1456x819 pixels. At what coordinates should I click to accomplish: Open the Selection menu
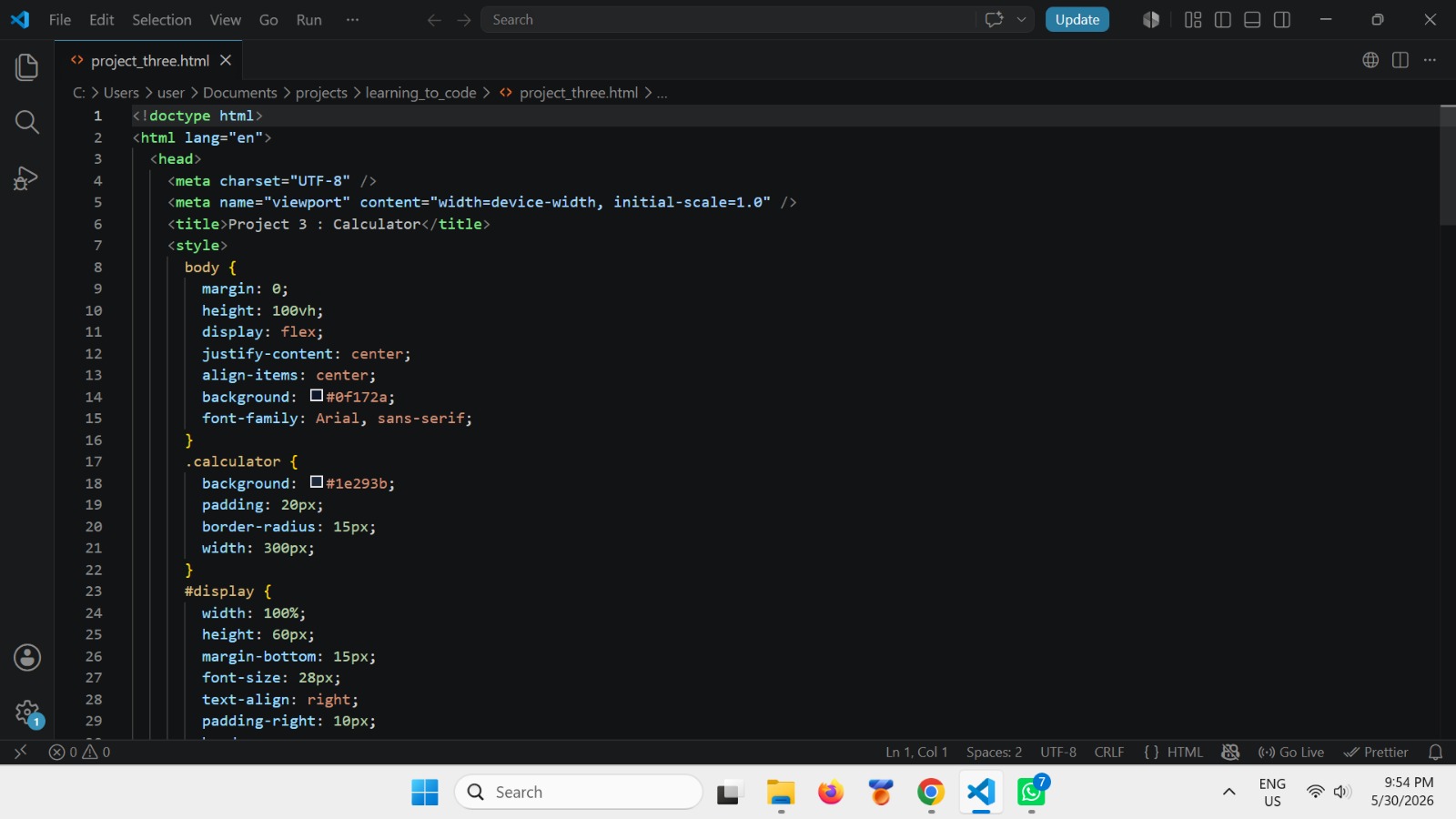tap(161, 20)
